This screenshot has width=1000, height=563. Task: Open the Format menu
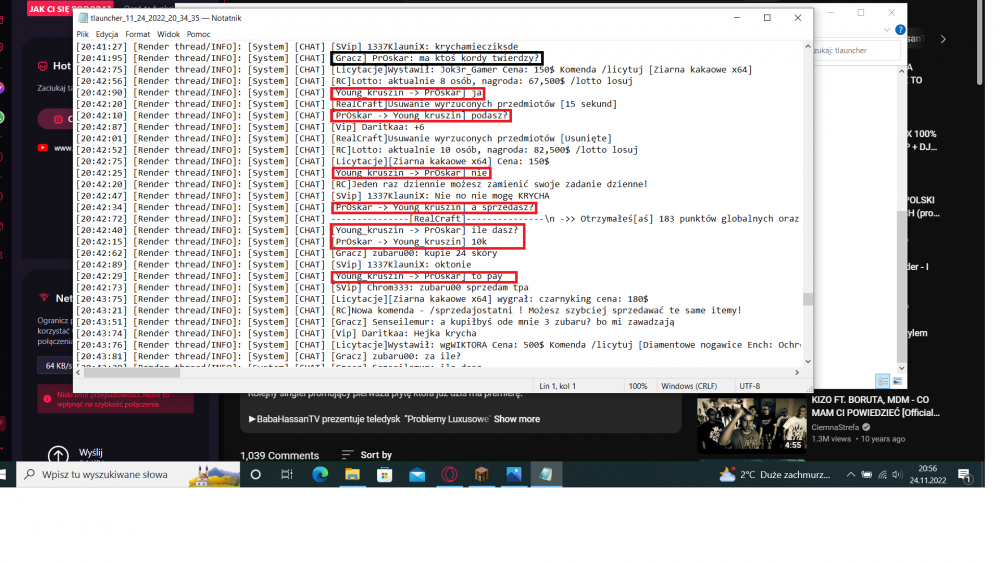[138, 34]
